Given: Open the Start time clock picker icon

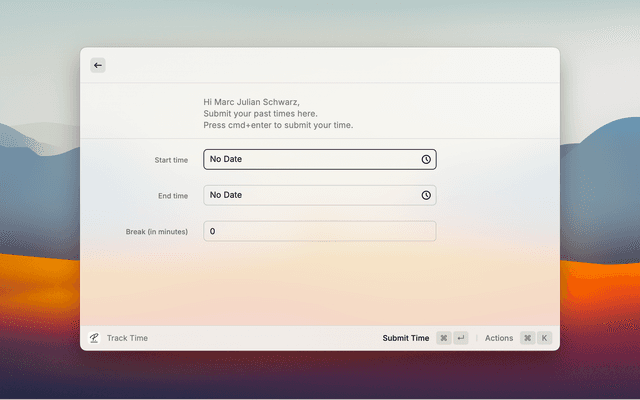Looking at the screenshot, I should pyautogui.click(x=426, y=159).
